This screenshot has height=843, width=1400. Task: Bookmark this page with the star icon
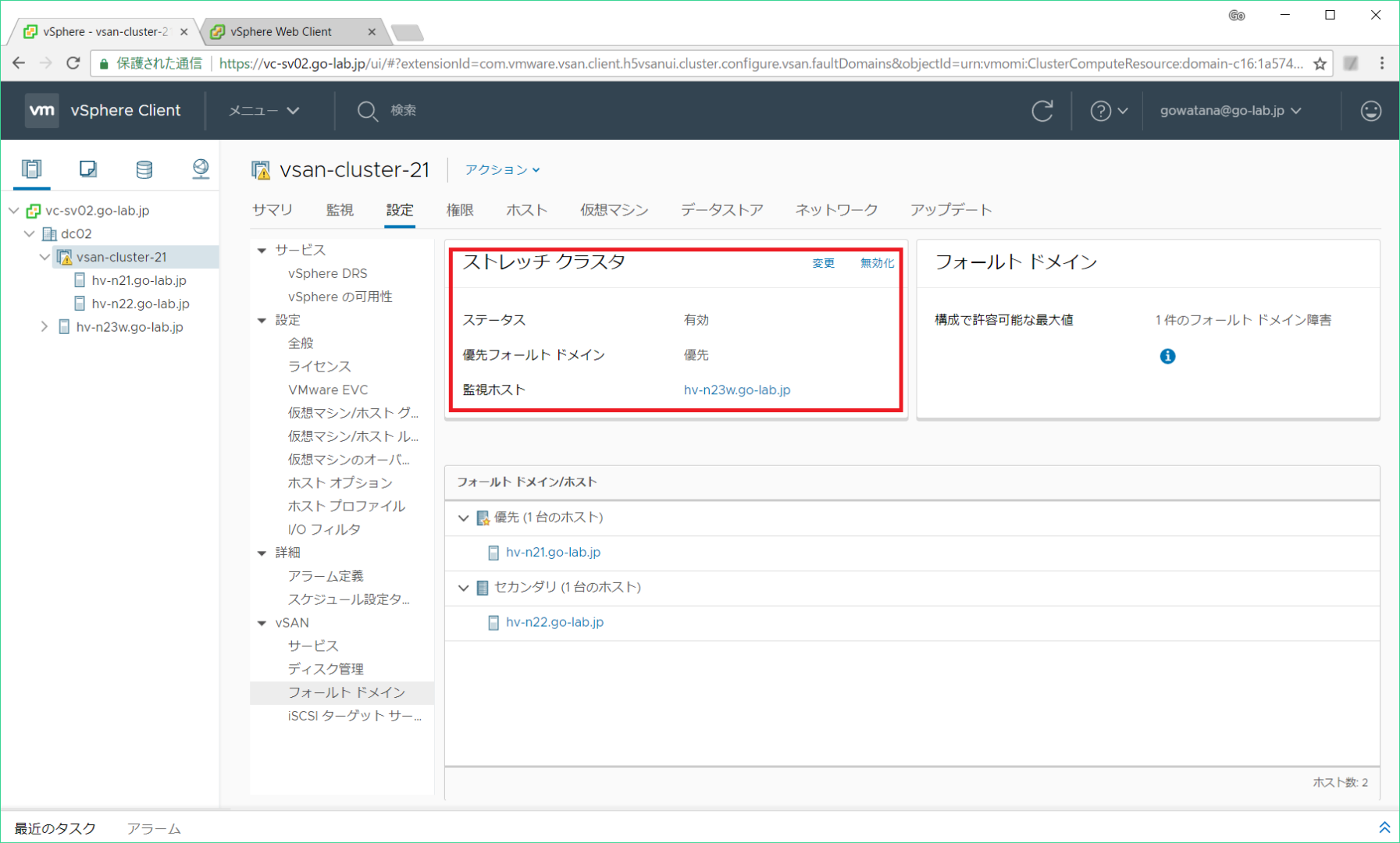click(x=1320, y=63)
